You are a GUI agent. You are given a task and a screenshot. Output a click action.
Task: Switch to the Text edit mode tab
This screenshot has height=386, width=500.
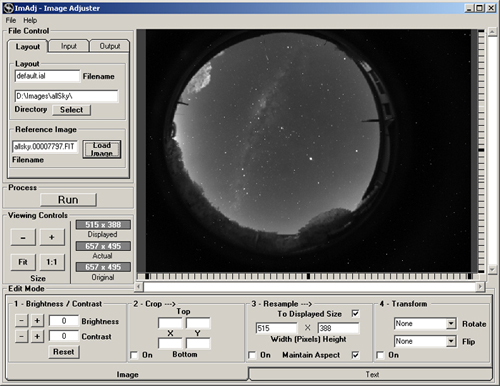point(372,374)
